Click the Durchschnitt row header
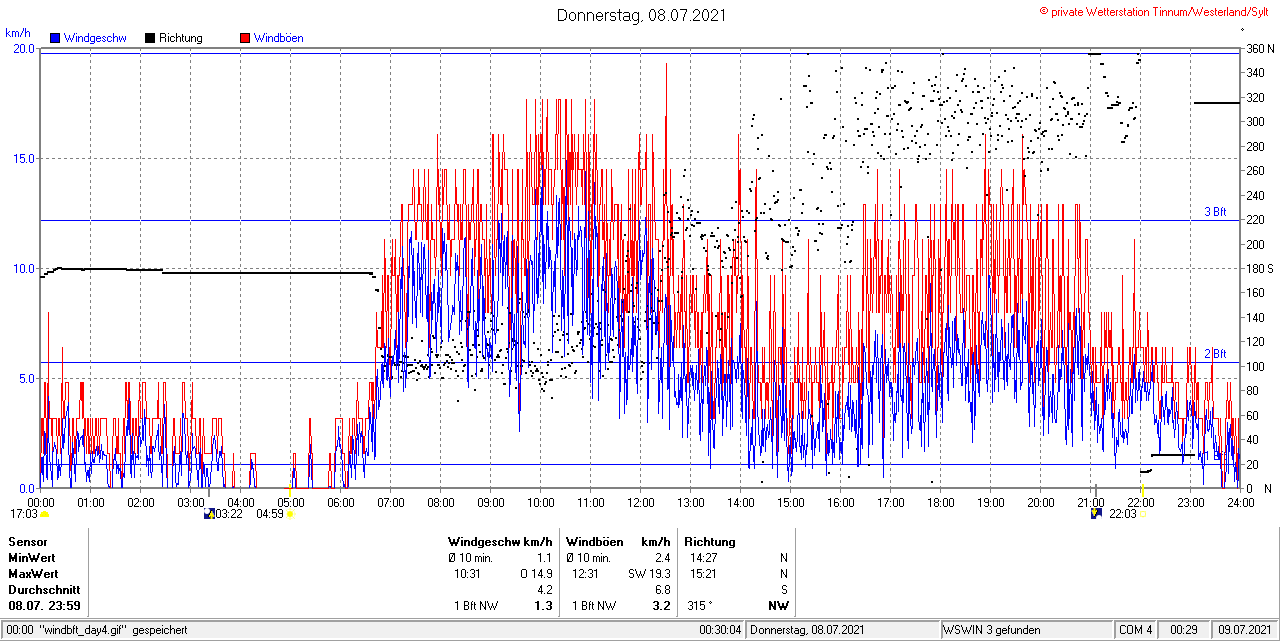Image resolution: width=1280 pixels, height=641 pixels. coord(44,590)
